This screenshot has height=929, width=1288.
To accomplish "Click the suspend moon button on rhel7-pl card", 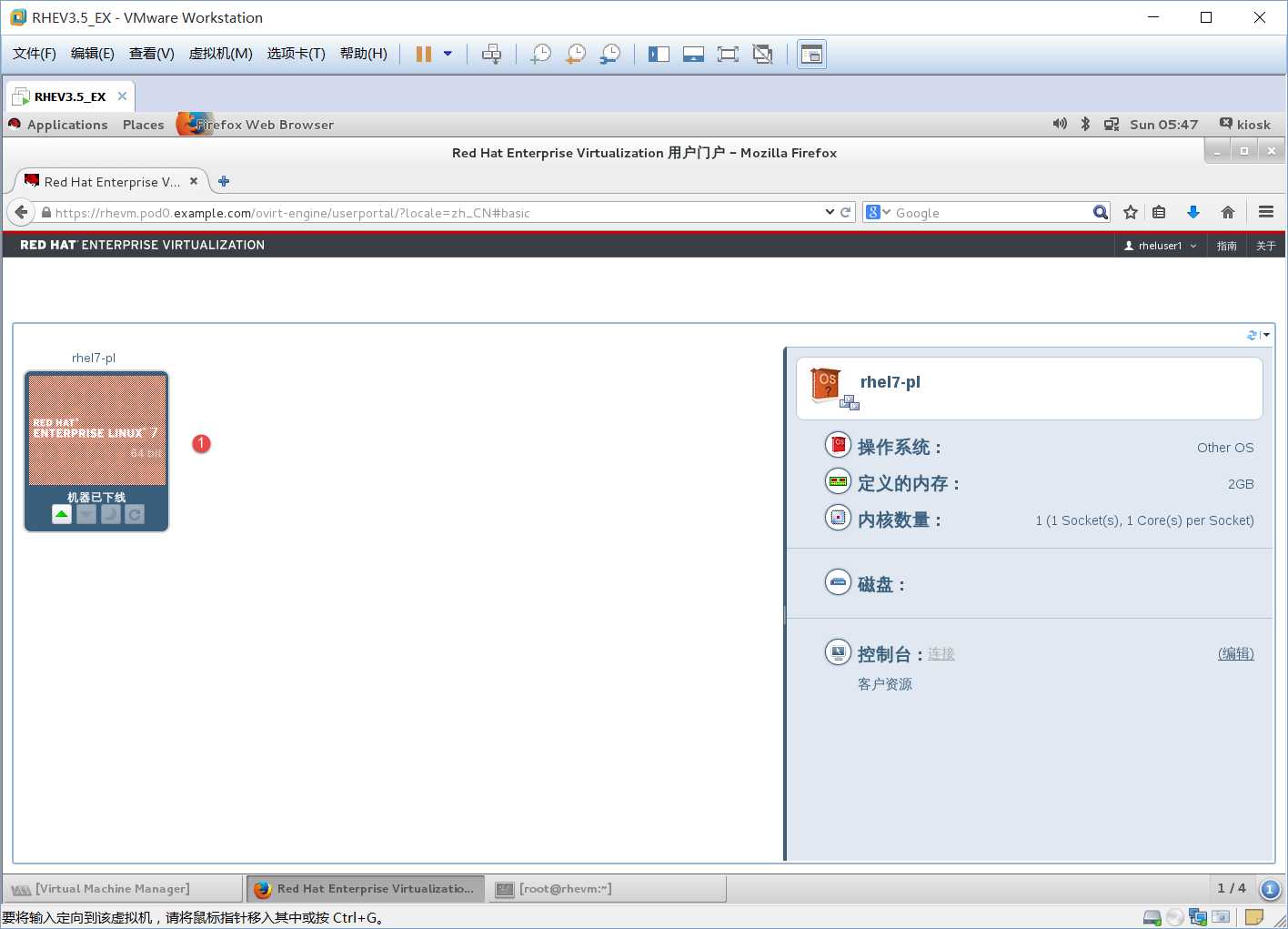I will 110,515.
